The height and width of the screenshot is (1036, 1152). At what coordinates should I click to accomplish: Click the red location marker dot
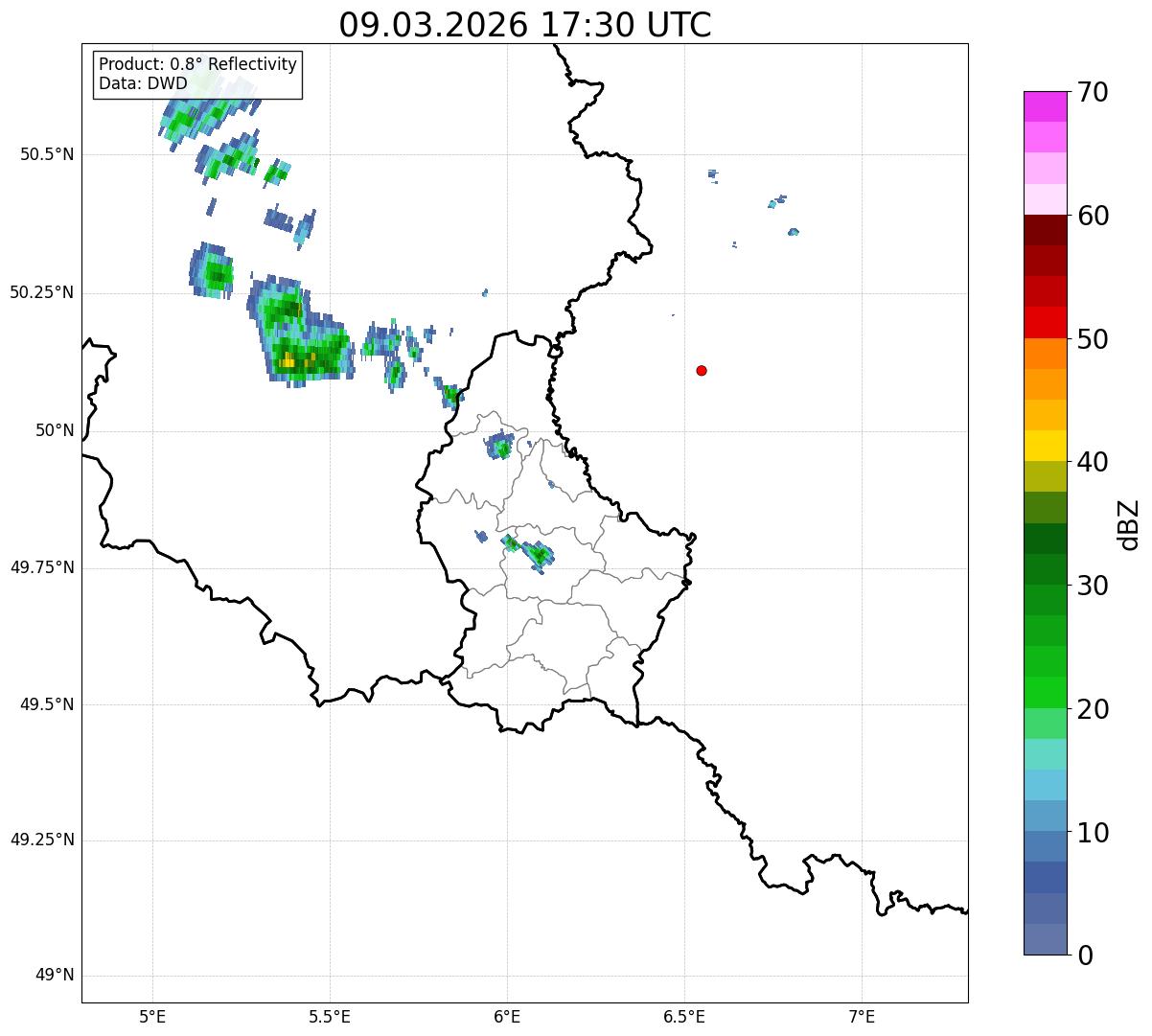pos(702,371)
